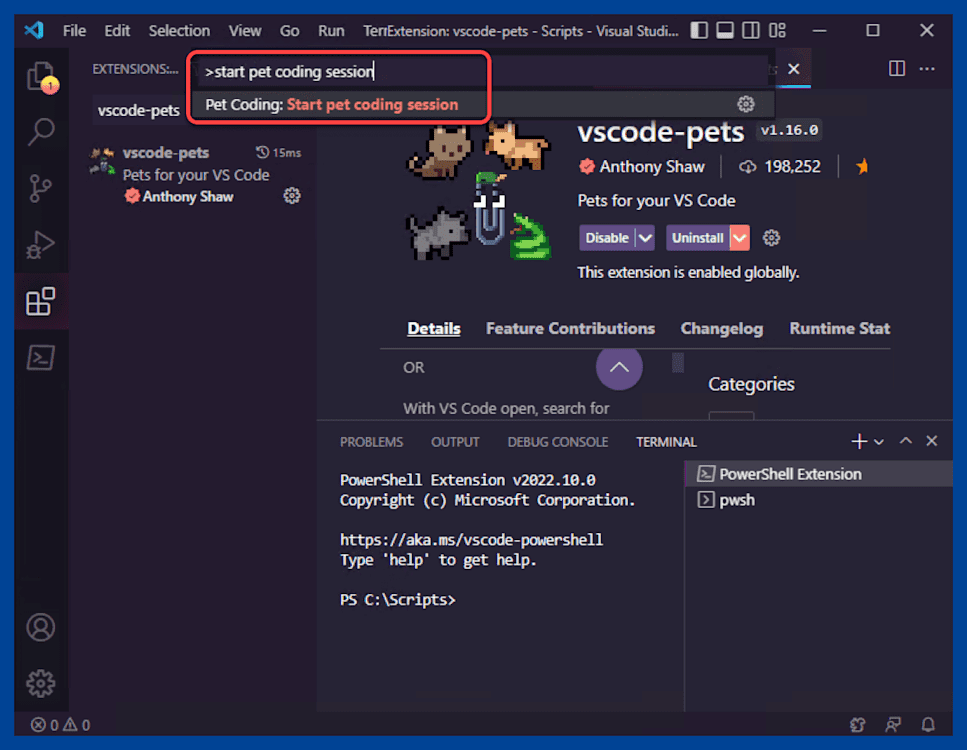Viewport: 967px width, 750px height.
Task: Open the Source Control view
Action: point(41,188)
